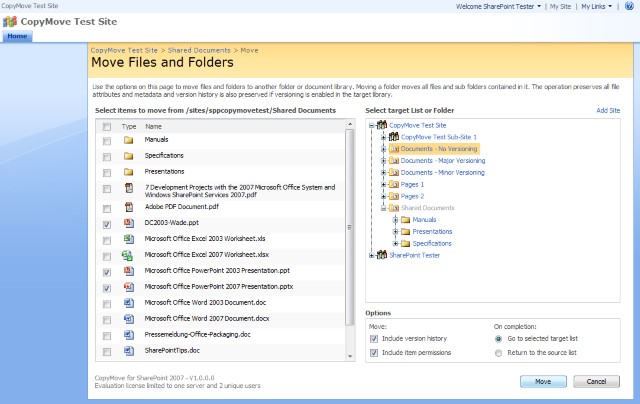Click the file list vertical scrollbar
The width and height of the screenshot is (640, 404).
coord(349,240)
